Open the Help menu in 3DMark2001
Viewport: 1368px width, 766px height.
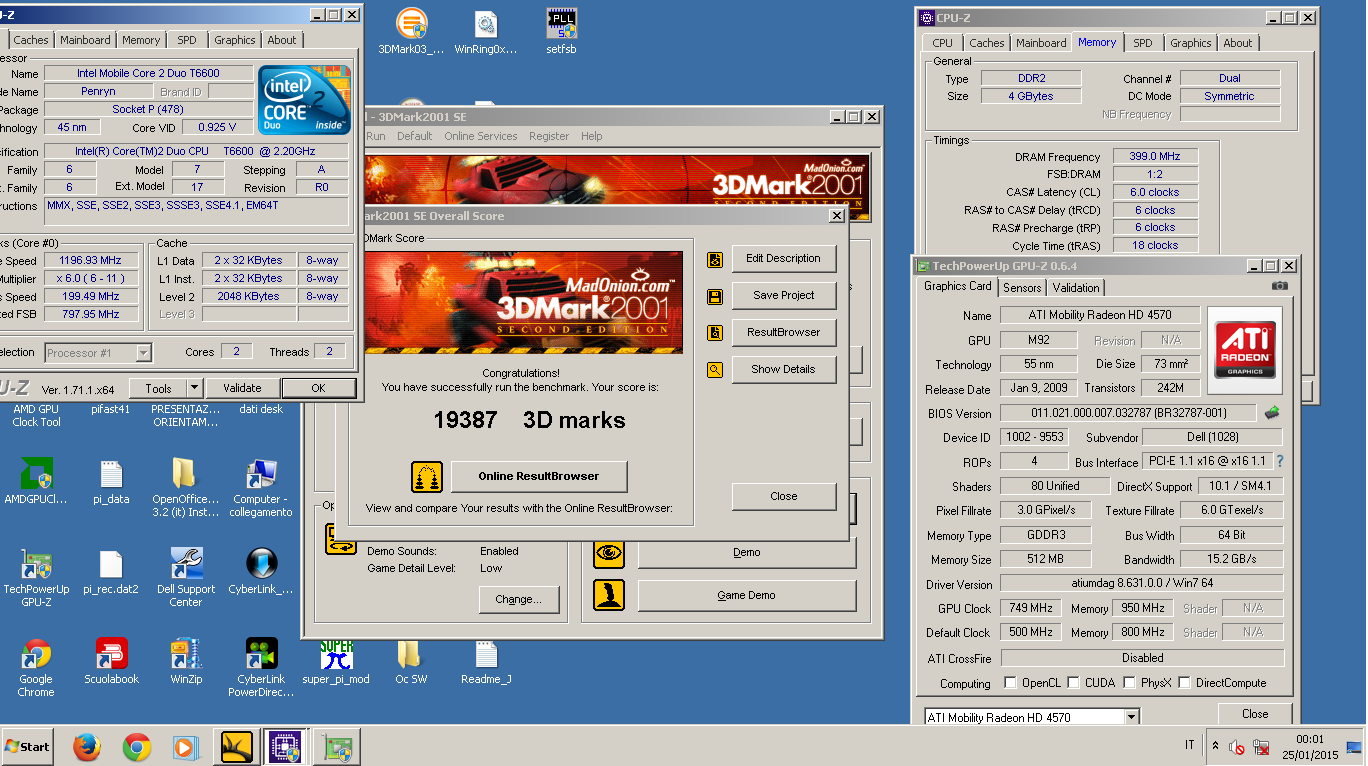592,136
